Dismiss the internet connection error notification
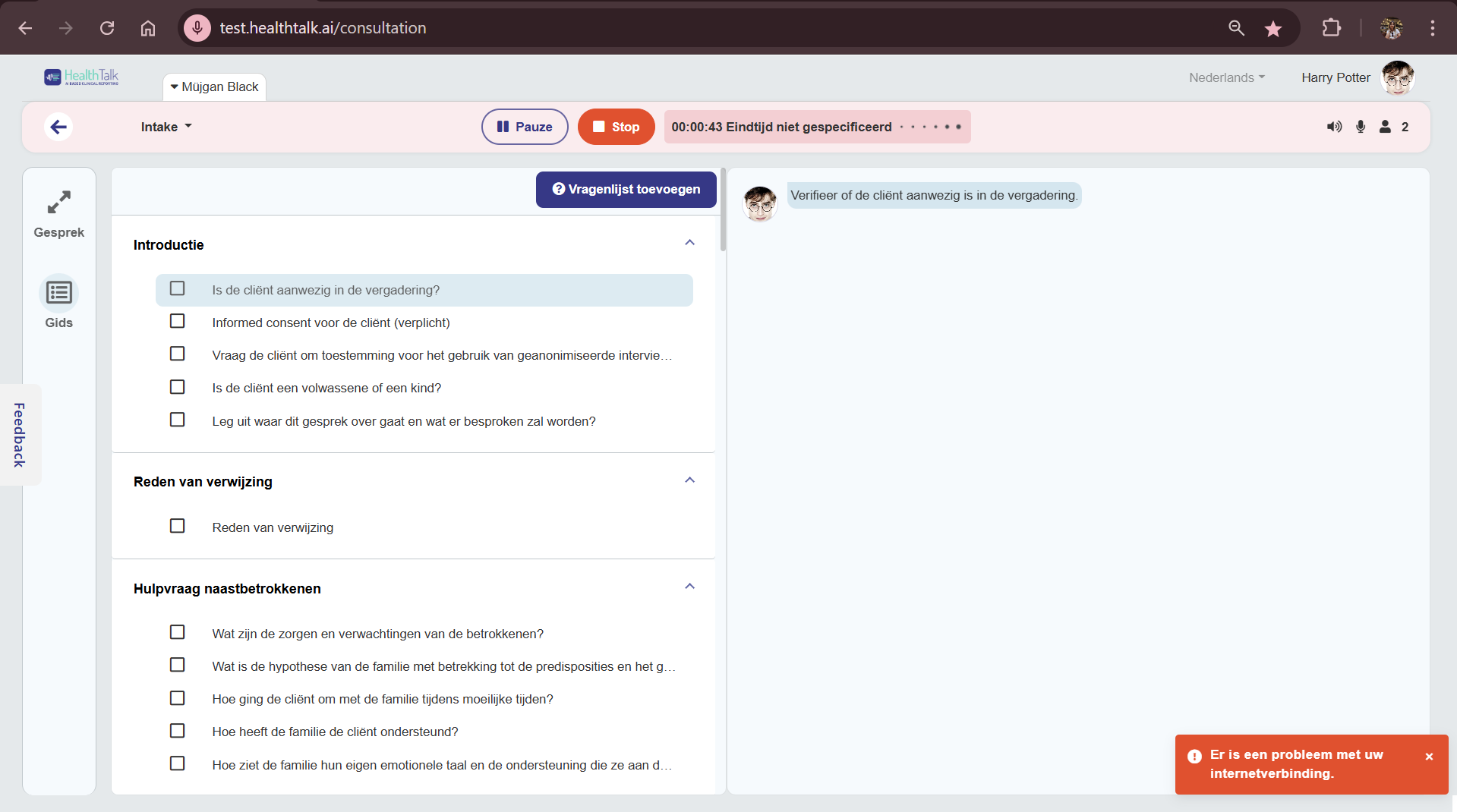 point(1429,757)
